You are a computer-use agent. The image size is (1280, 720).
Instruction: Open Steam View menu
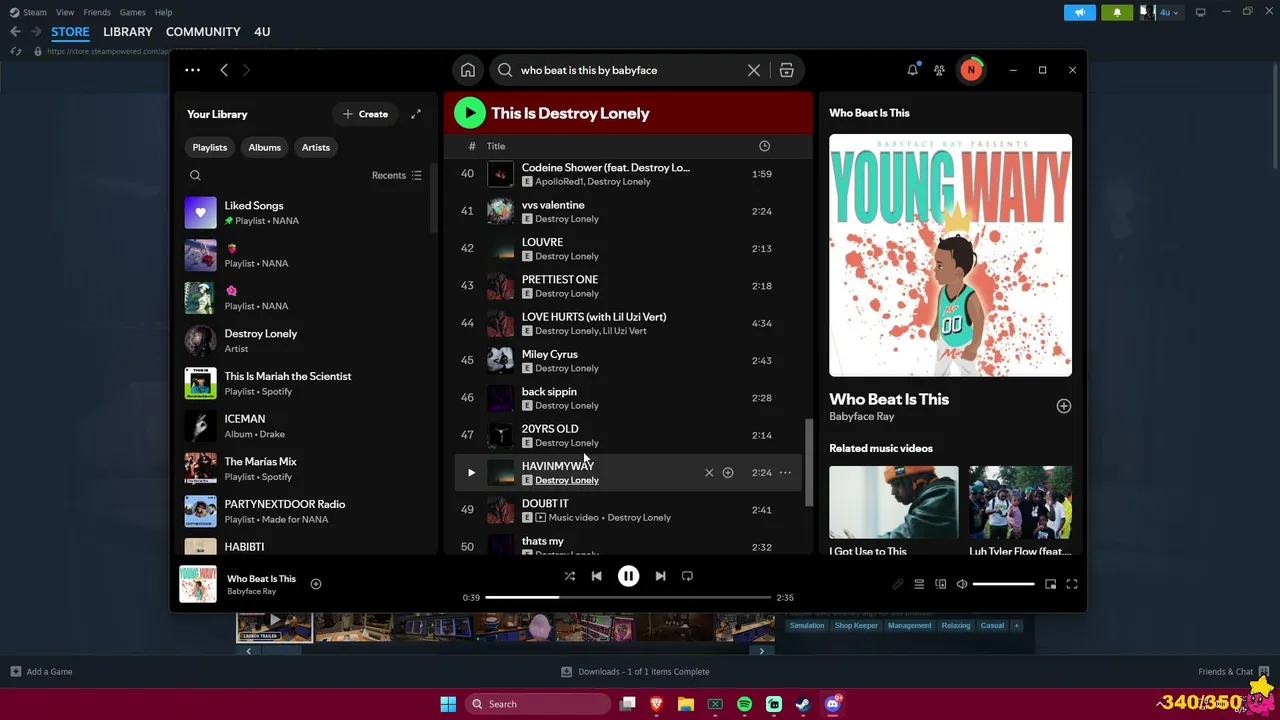pos(65,12)
